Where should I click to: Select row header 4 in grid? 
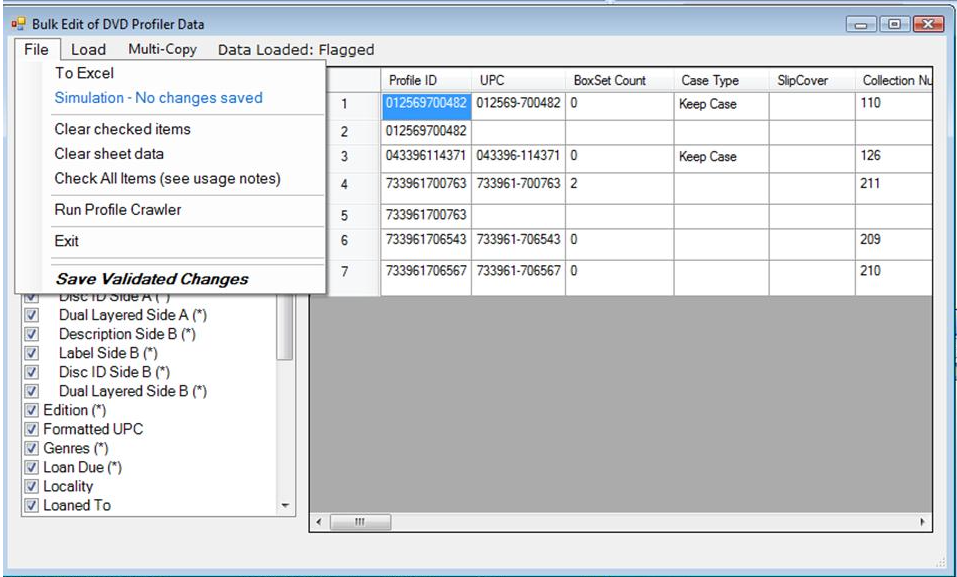point(345,184)
